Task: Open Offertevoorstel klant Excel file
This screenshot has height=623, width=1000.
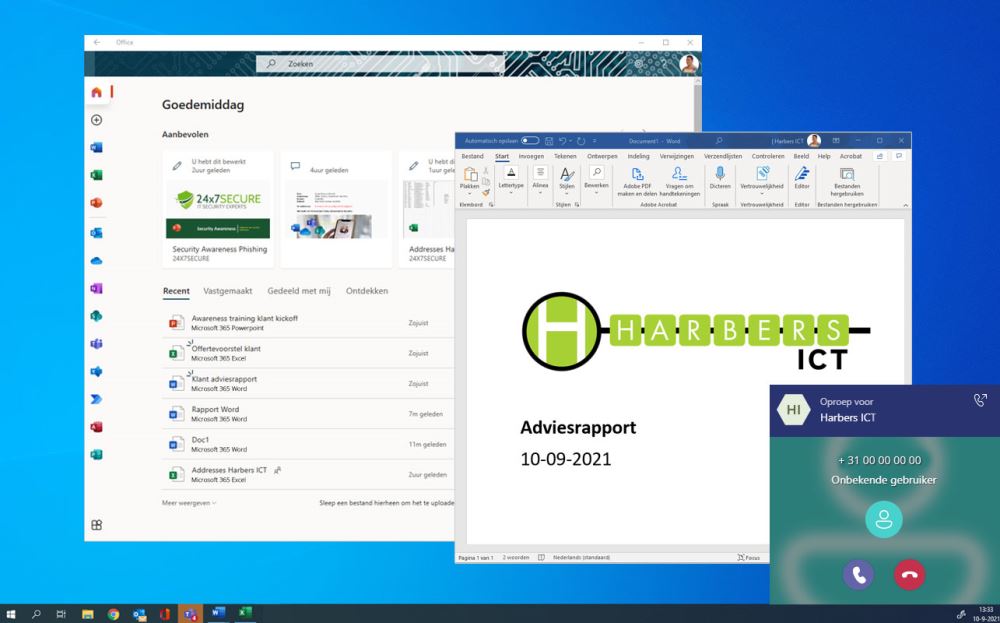Action: pyautogui.click(x=308, y=353)
